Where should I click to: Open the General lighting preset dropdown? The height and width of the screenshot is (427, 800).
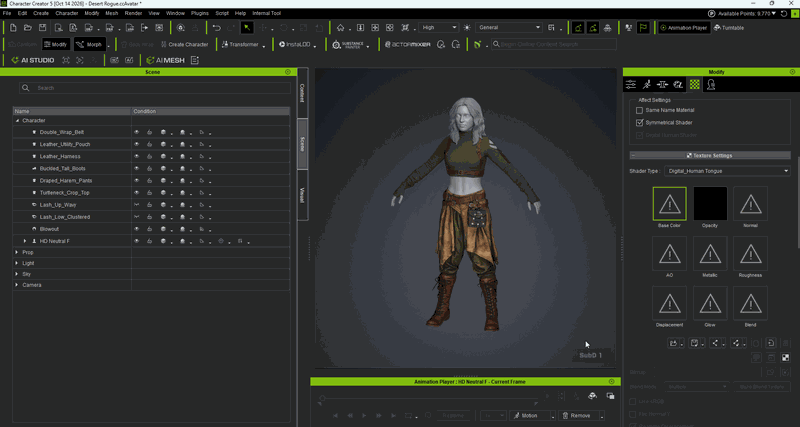tap(508, 28)
